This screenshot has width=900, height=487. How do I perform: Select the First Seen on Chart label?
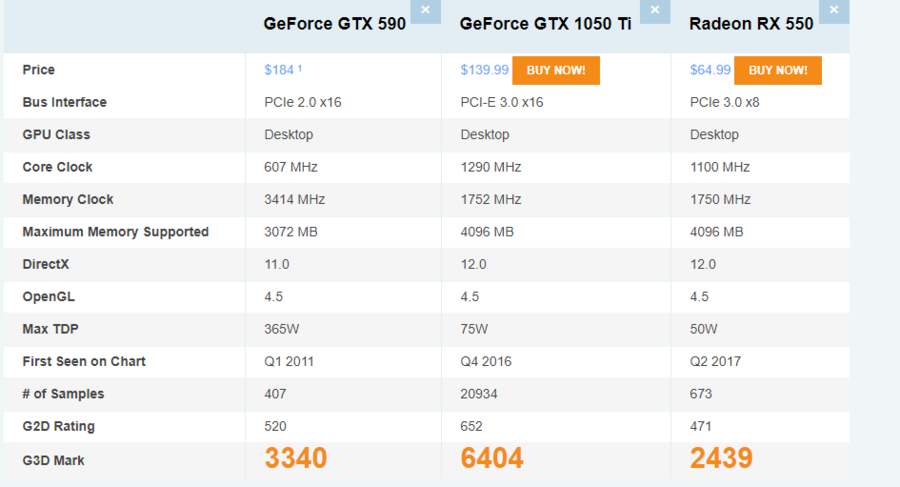[x=84, y=361]
